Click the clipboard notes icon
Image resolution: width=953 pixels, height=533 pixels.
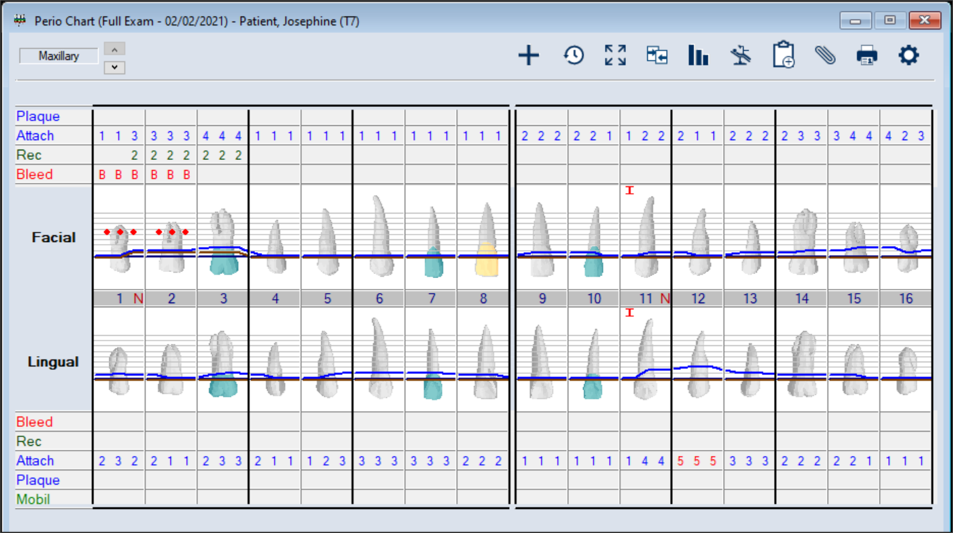coord(783,55)
